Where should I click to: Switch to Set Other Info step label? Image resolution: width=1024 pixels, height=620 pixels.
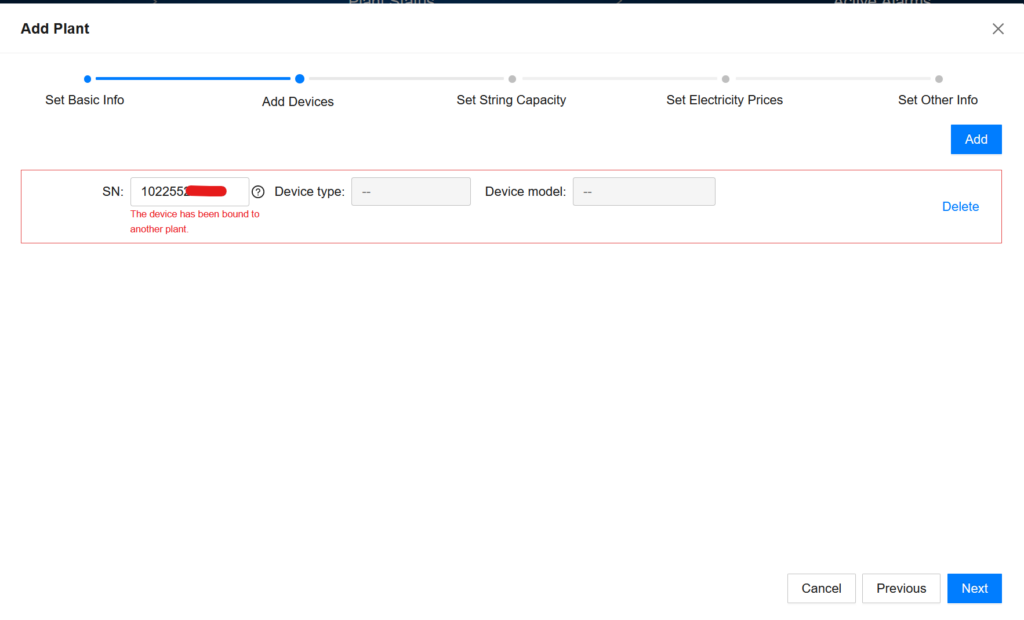pyautogui.click(x=937, y=100)
